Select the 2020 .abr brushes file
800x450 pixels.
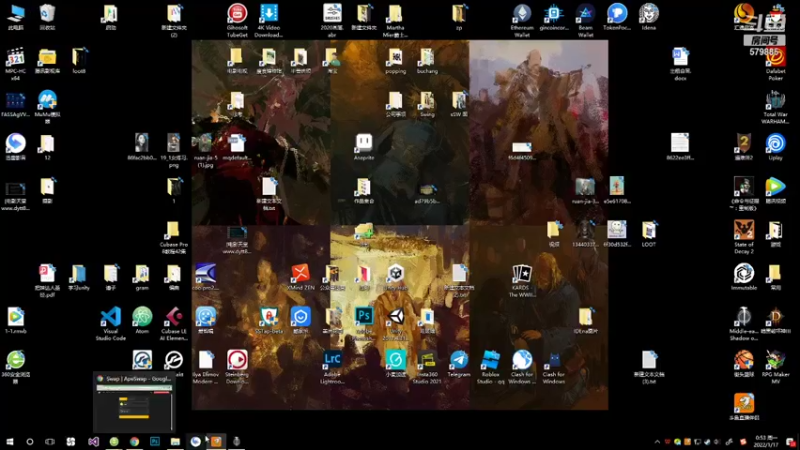(332, 20)
